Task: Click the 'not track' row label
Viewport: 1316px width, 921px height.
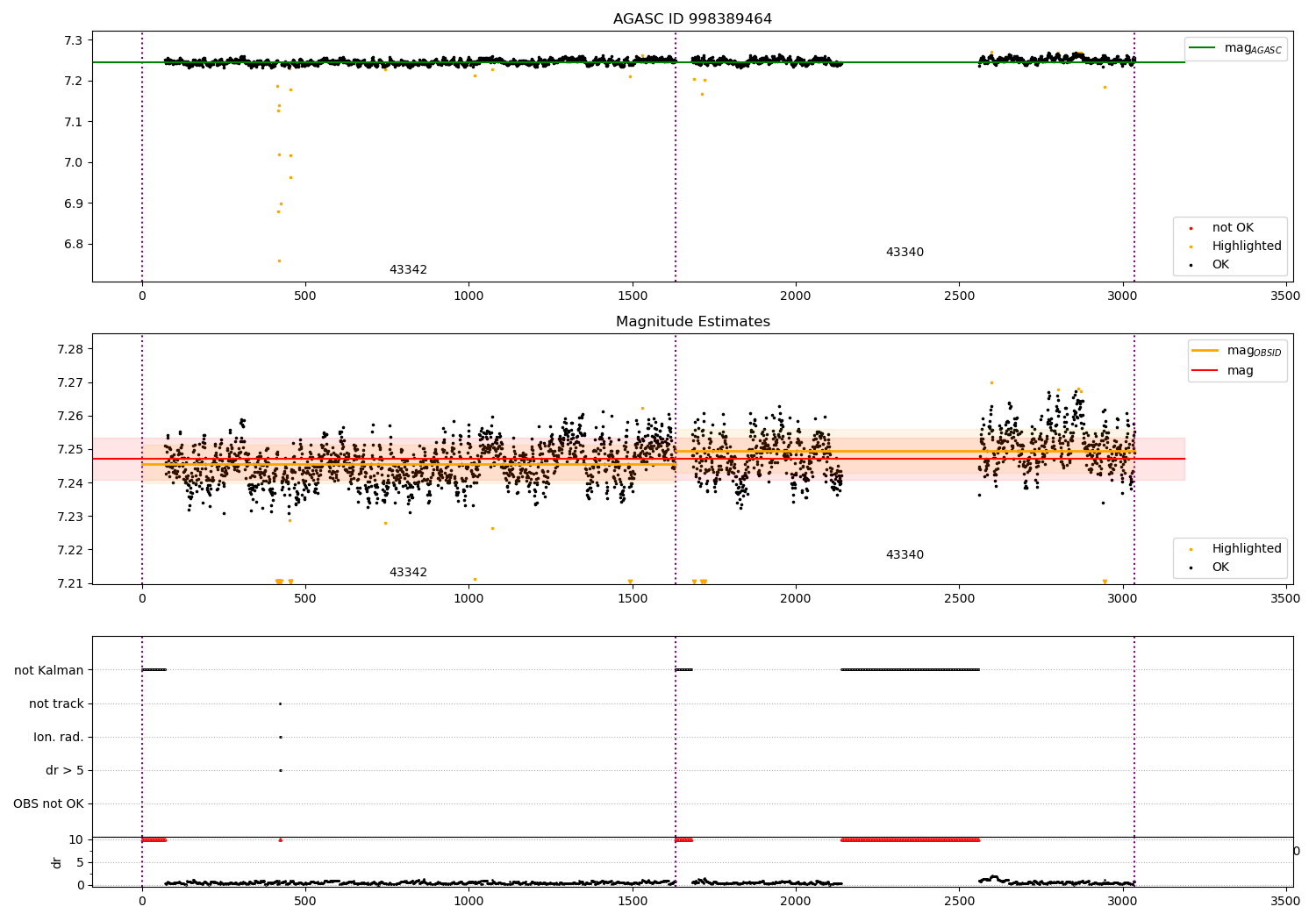Action: pos(56,704)
